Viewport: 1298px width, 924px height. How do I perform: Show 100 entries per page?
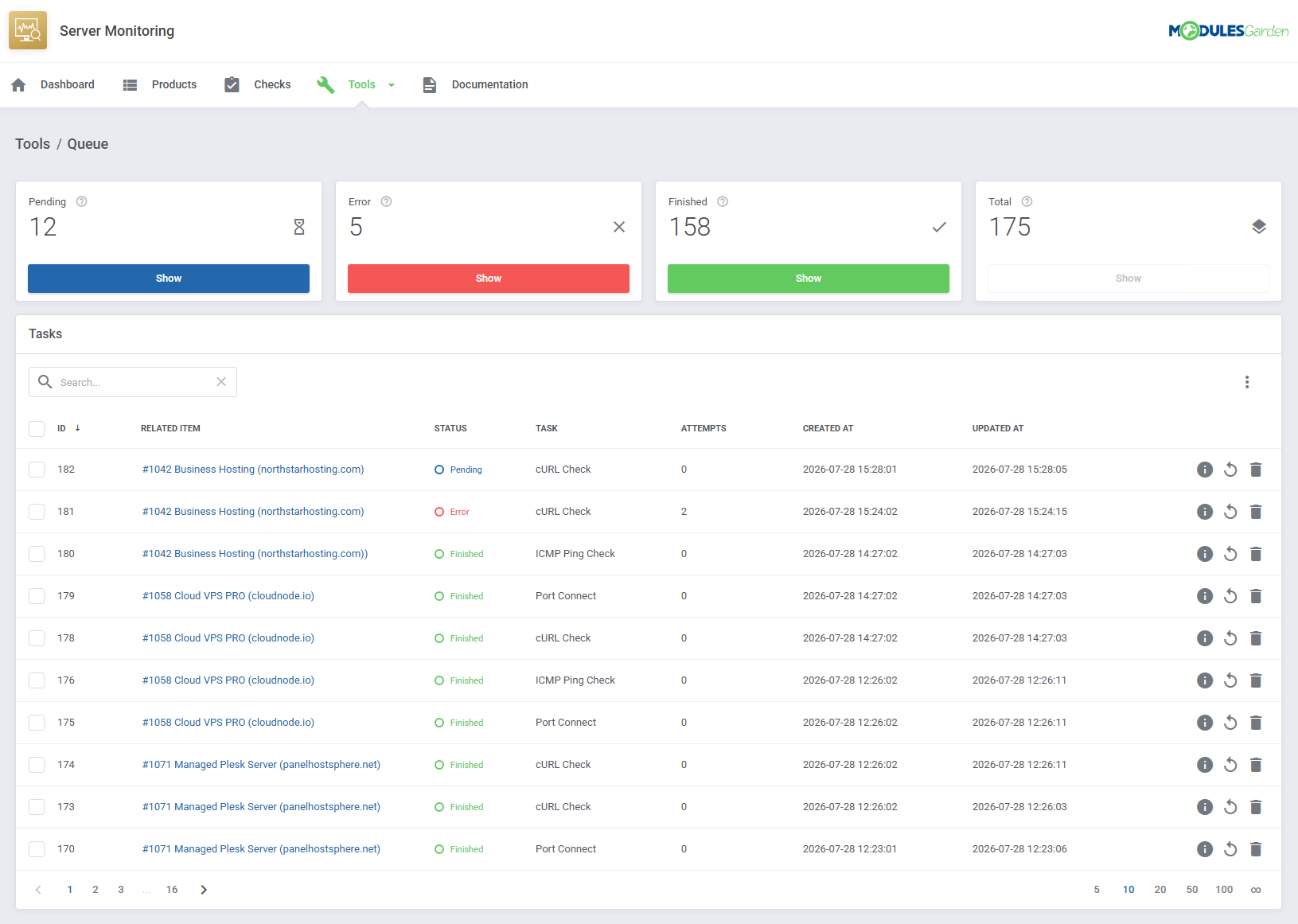pos(1224,890)
